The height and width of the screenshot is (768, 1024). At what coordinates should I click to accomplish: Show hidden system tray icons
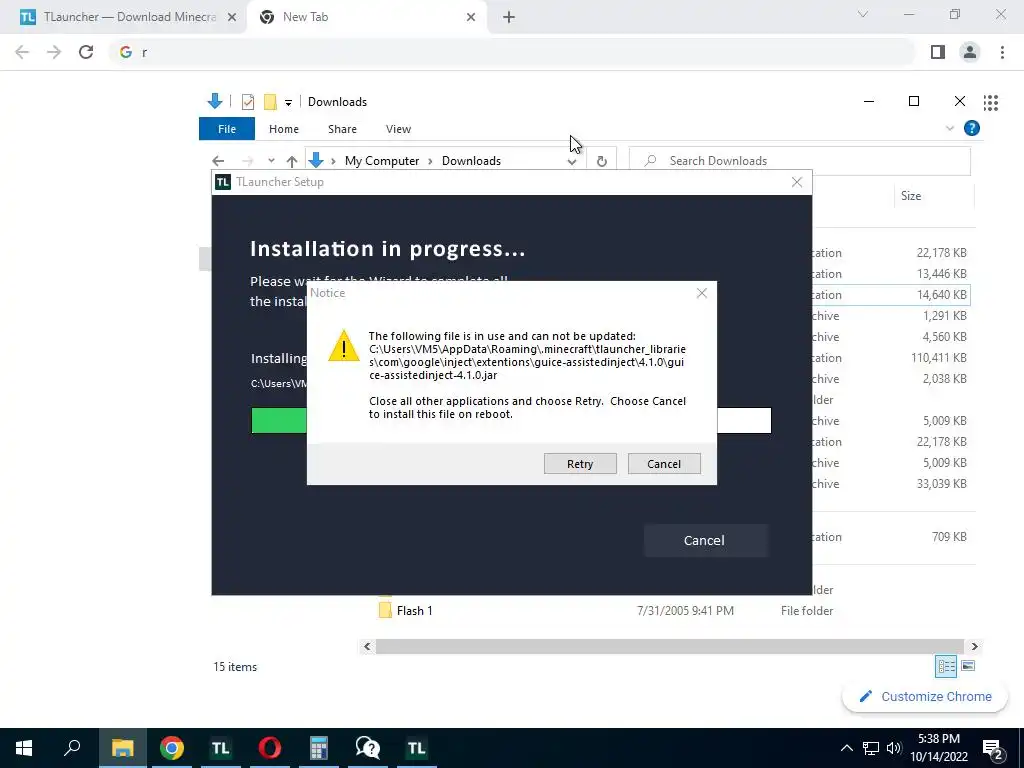point(846,748)
